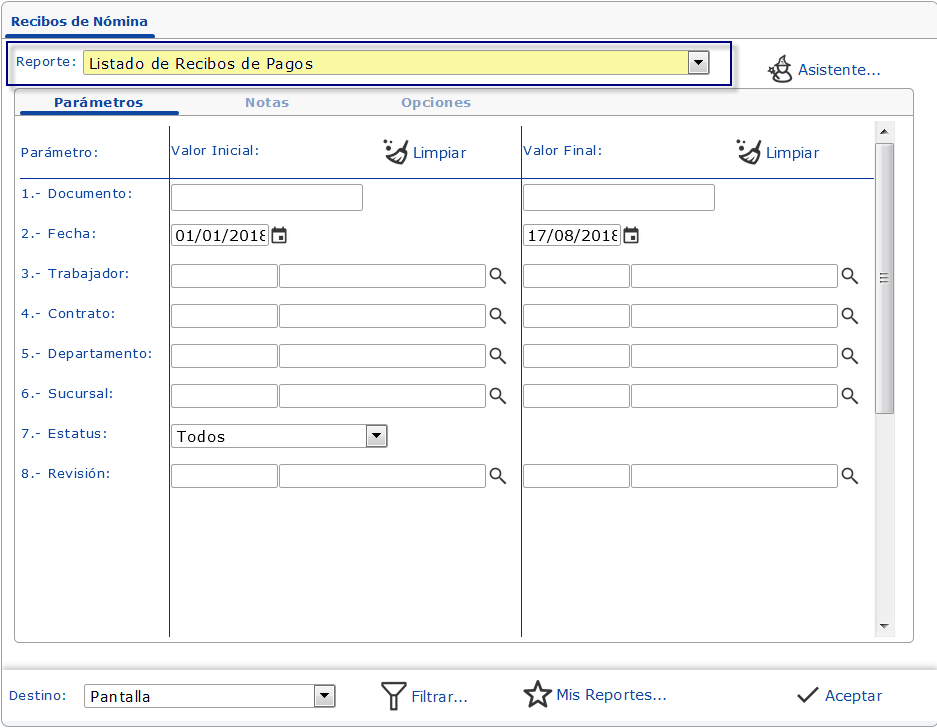The height and width of the screenshot is (728, 937).
Task: Open the Destino dropdown showing Pantalla
Action: point(324,696)
